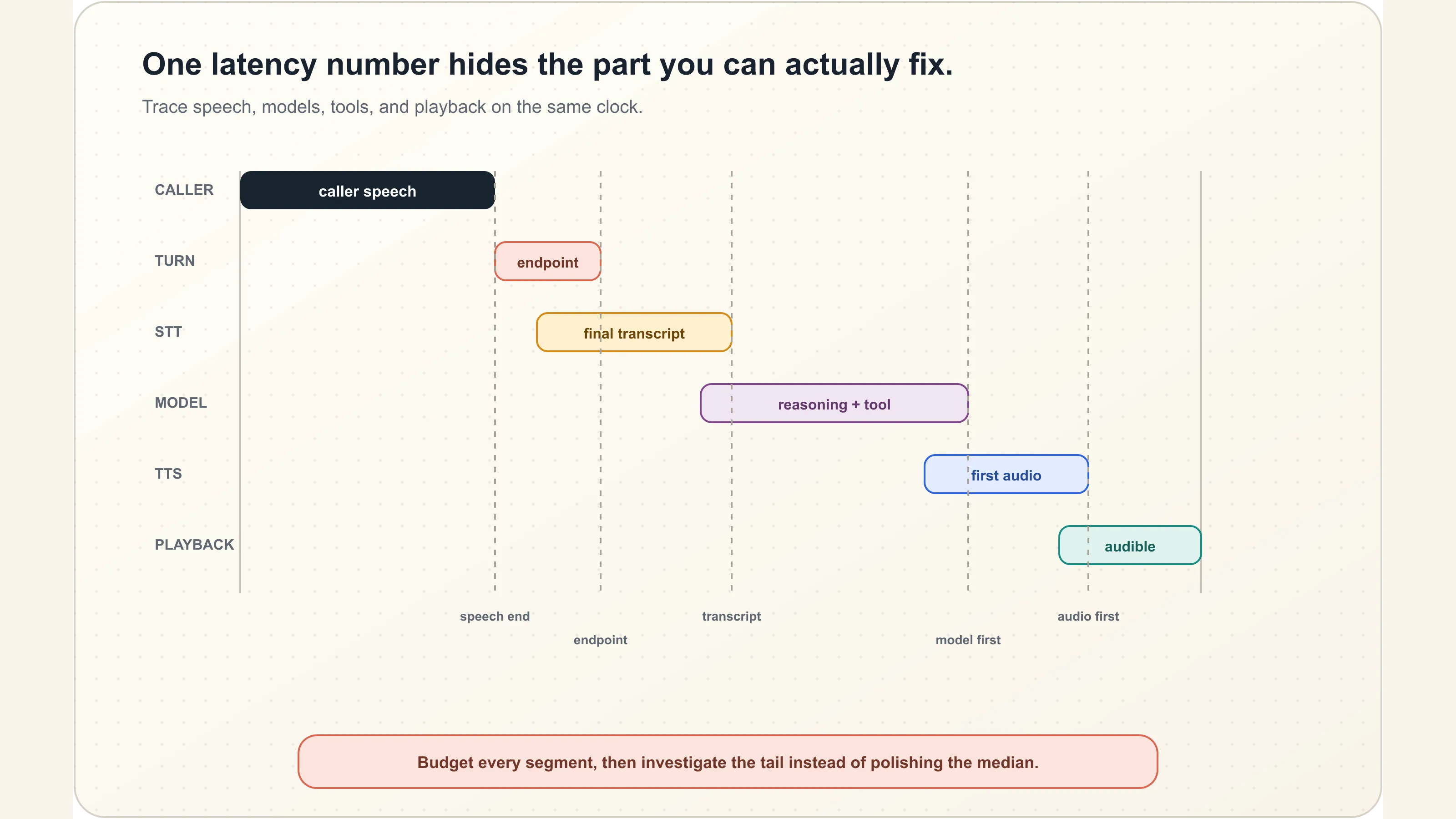Image resolution: width=1456 pixels, height=819 pixels.
Task: Click the Budget every segment callout banner
Action: (728, 762)
